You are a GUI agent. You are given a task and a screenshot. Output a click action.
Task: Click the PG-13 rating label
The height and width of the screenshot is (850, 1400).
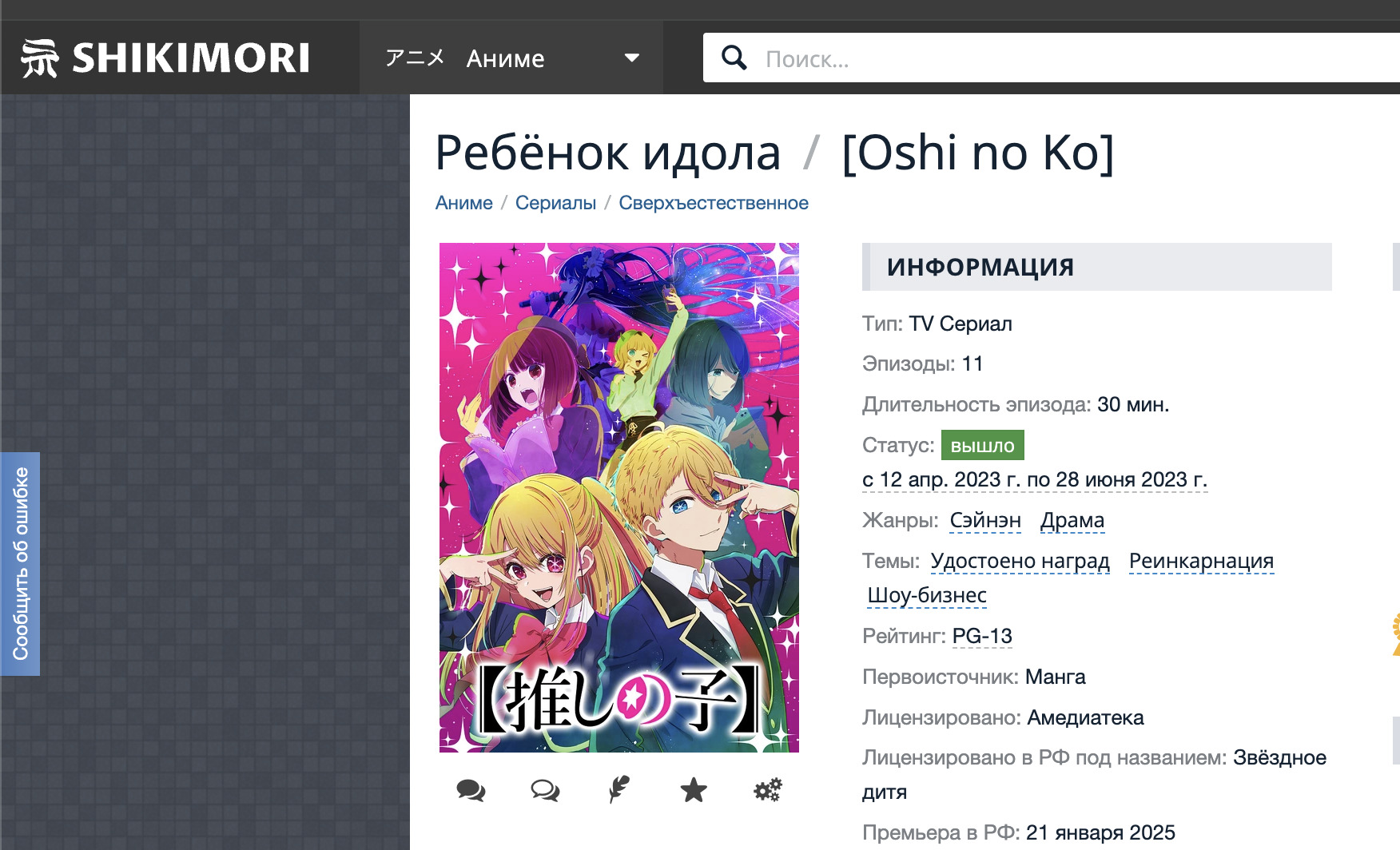click(x=982, y=636)
